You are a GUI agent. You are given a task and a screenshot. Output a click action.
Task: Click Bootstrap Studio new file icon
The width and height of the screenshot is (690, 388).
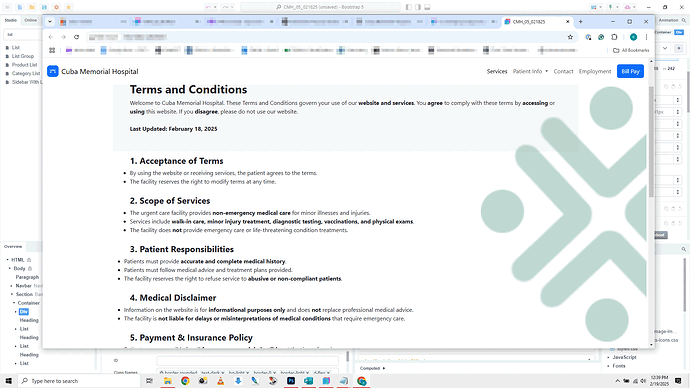pyautogui.click(x=20, y=7)
